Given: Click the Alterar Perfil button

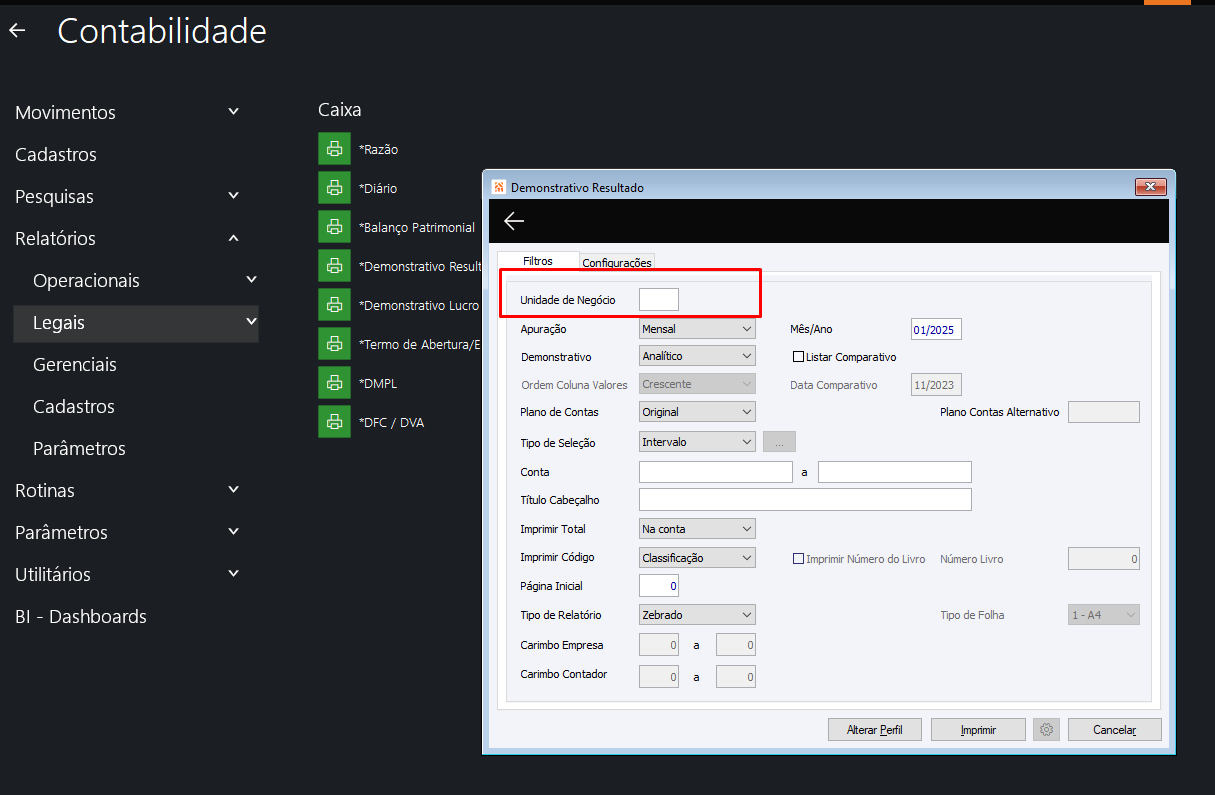Looking at the screenshot, I should click(x=875, y=729).
